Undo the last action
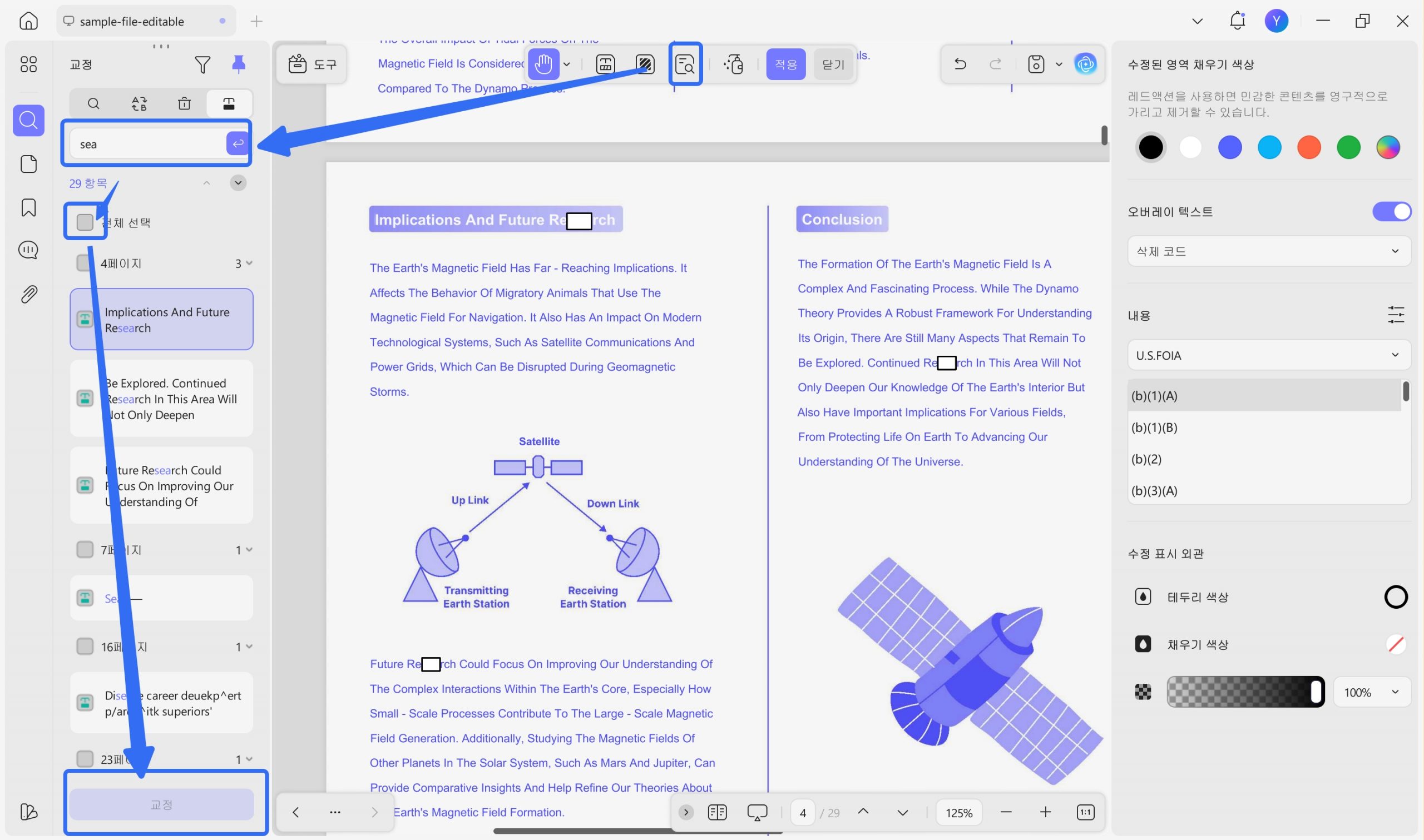The width and height of the screenshot is (1424, 840). 960,64
